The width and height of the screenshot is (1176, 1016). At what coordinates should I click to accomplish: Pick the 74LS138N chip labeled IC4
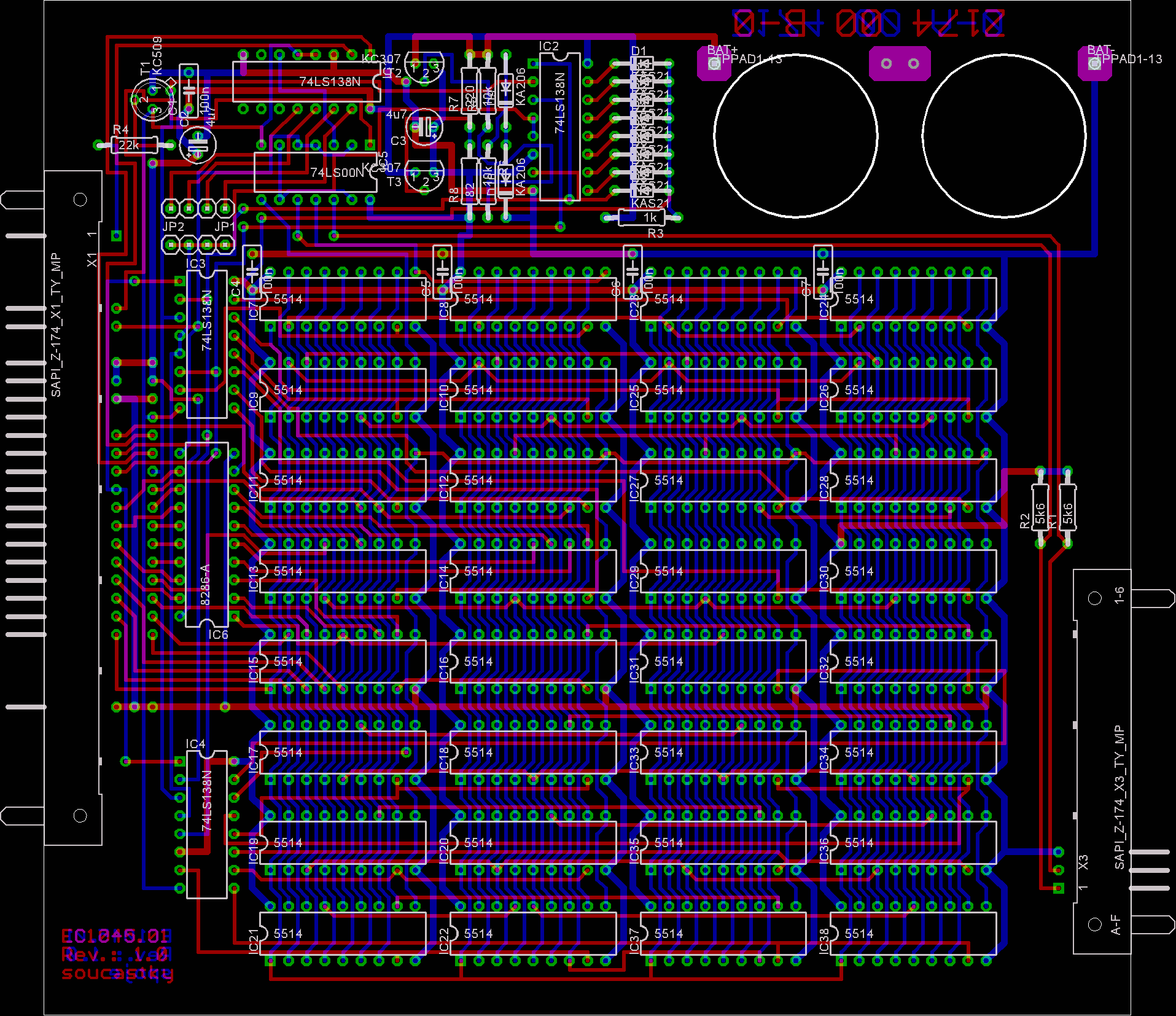pyautogui.click(x=207, y=824)
